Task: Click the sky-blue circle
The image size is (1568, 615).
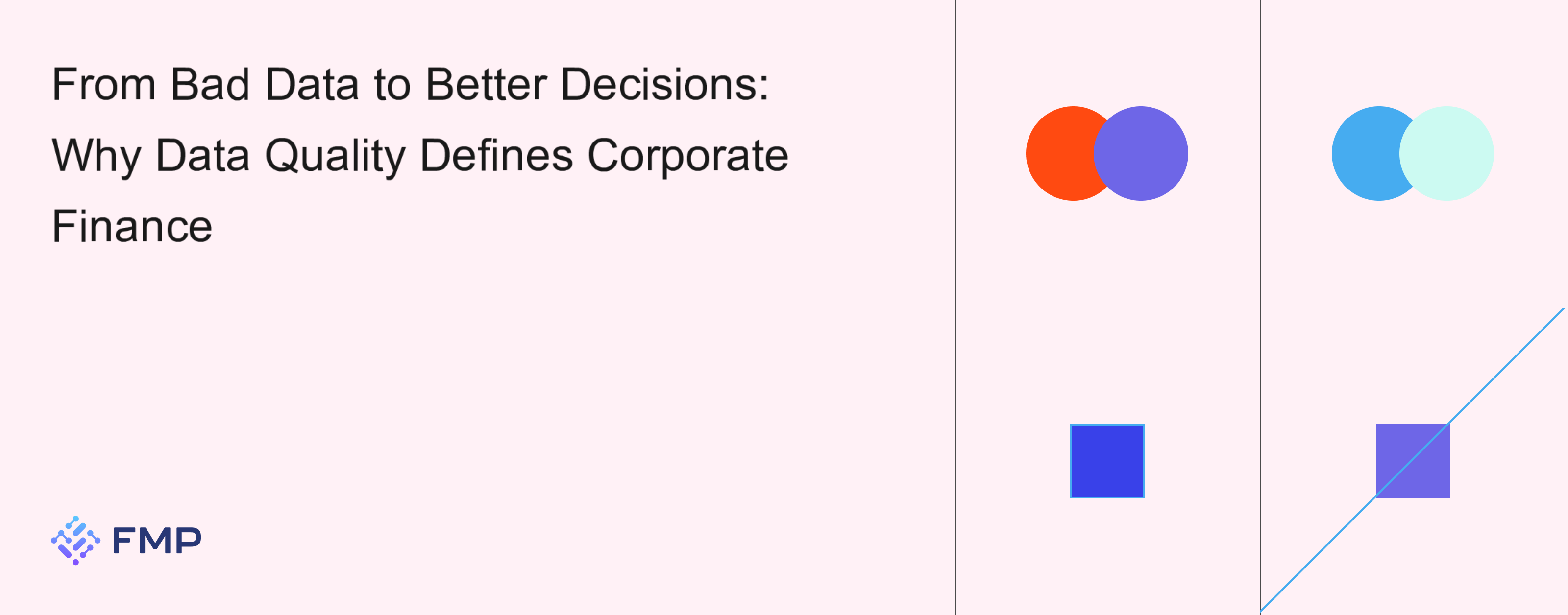Action: click(x=1364, y=153)
